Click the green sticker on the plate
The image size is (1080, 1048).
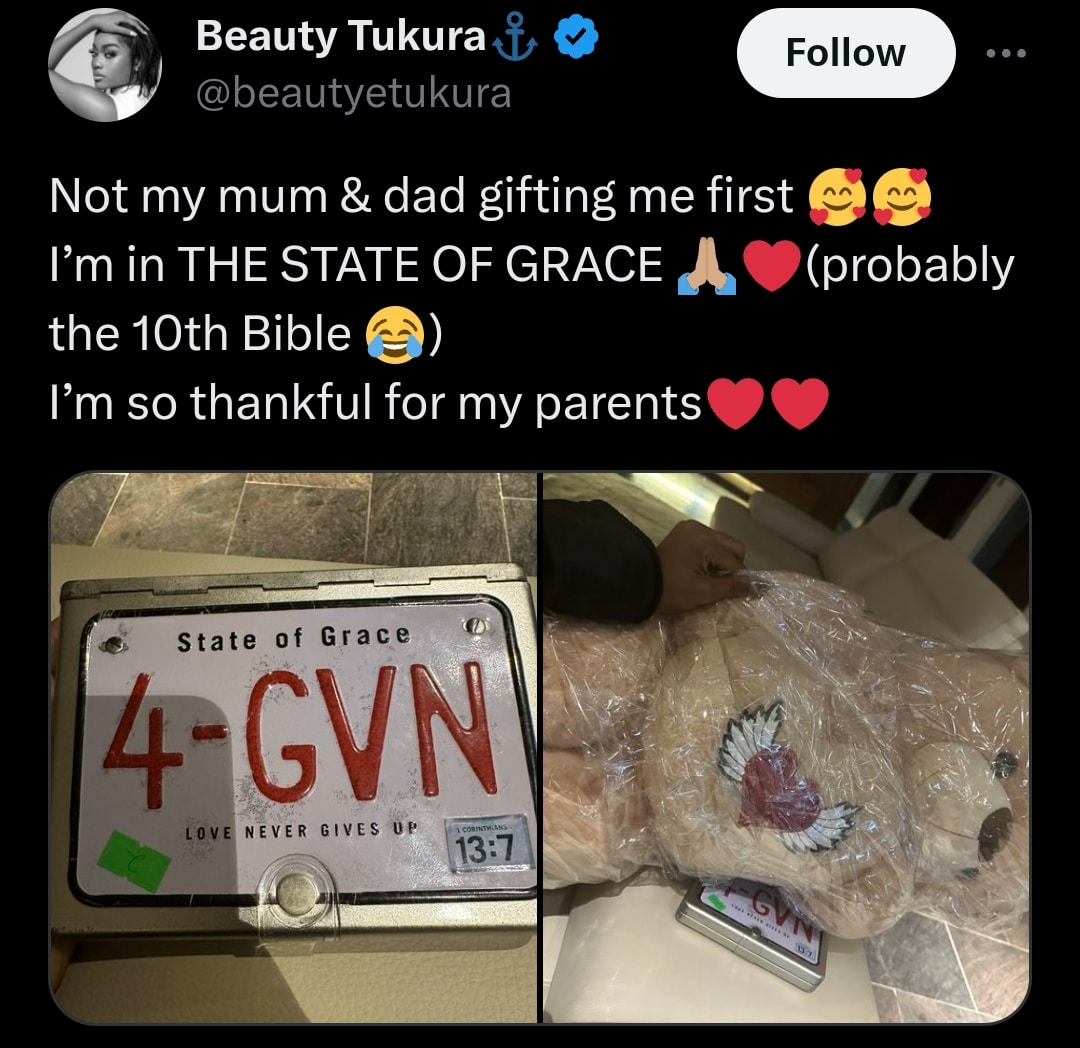tap(134, 861)
